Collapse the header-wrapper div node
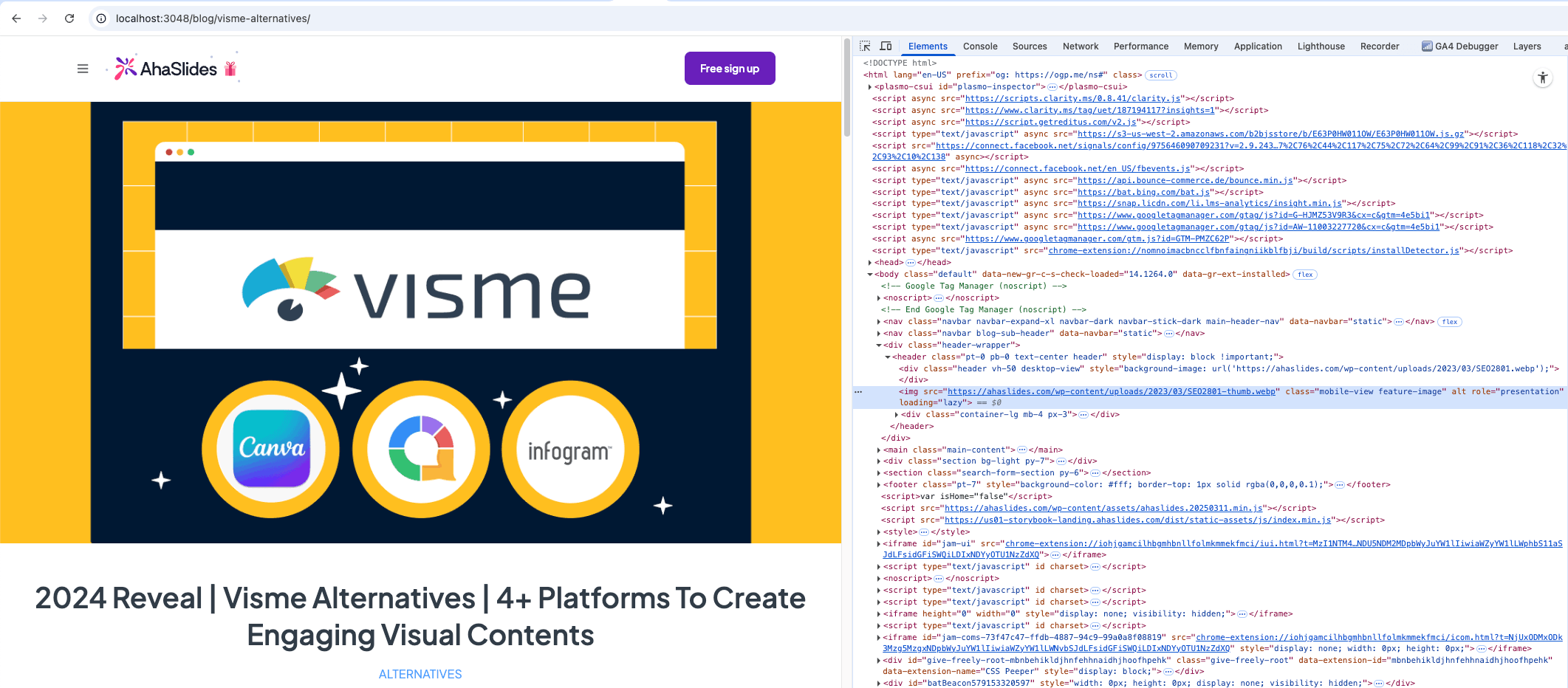Screen dimensions: 1568x688 tap(879, 345)
